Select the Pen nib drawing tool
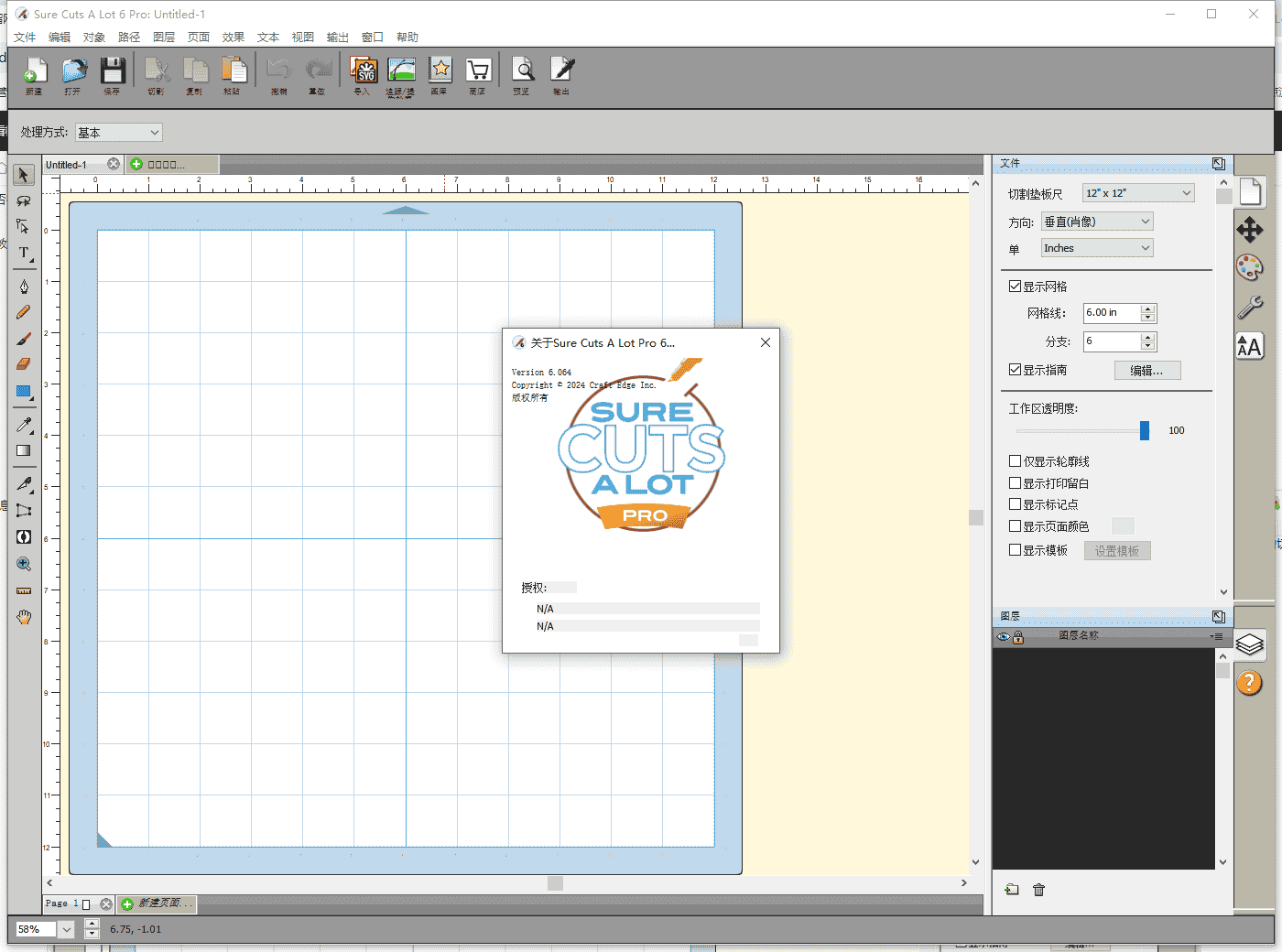This screenshot has height=952, width=1282. pyautogui.click(x=24, y=287)
